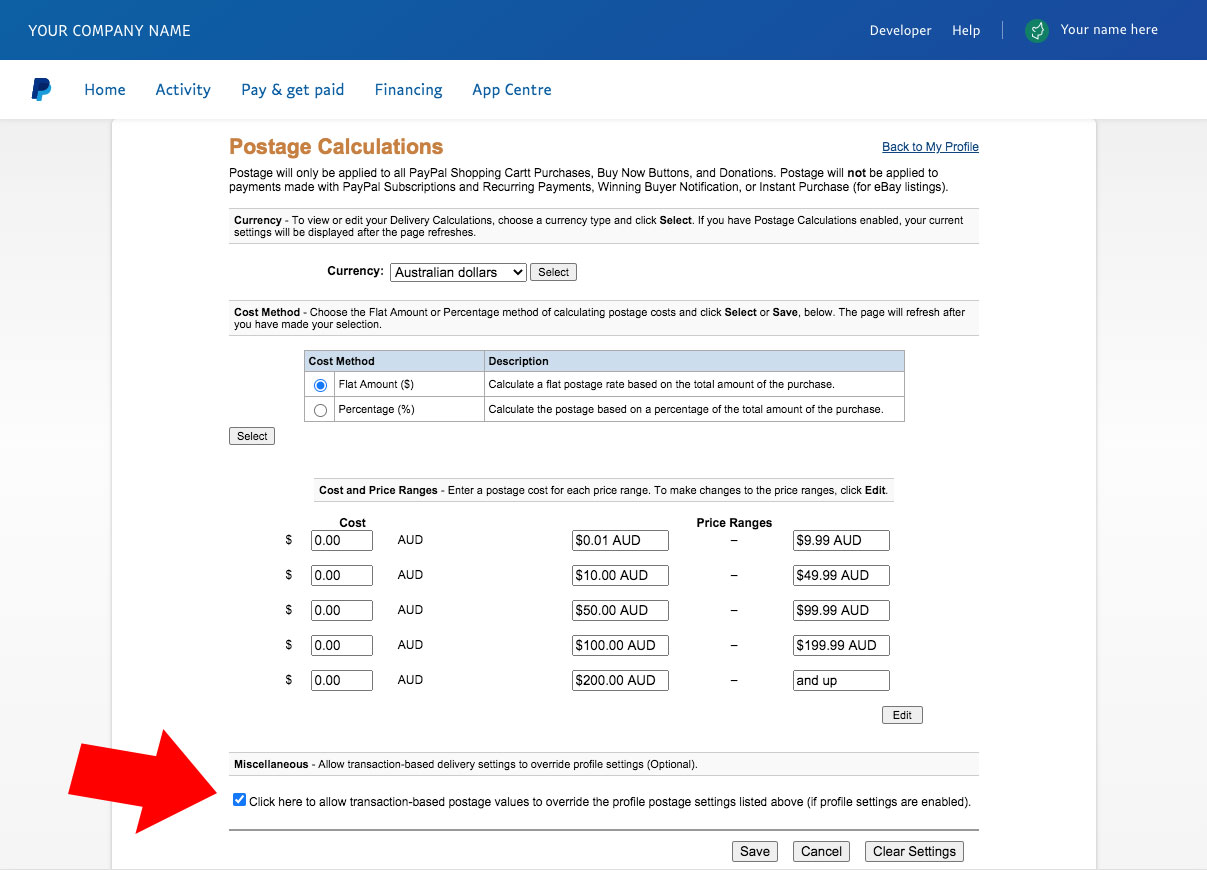This screenshot has width=1207, height=870.
Task: Open the Developer link in header
Action: click(x=900, y=30)
